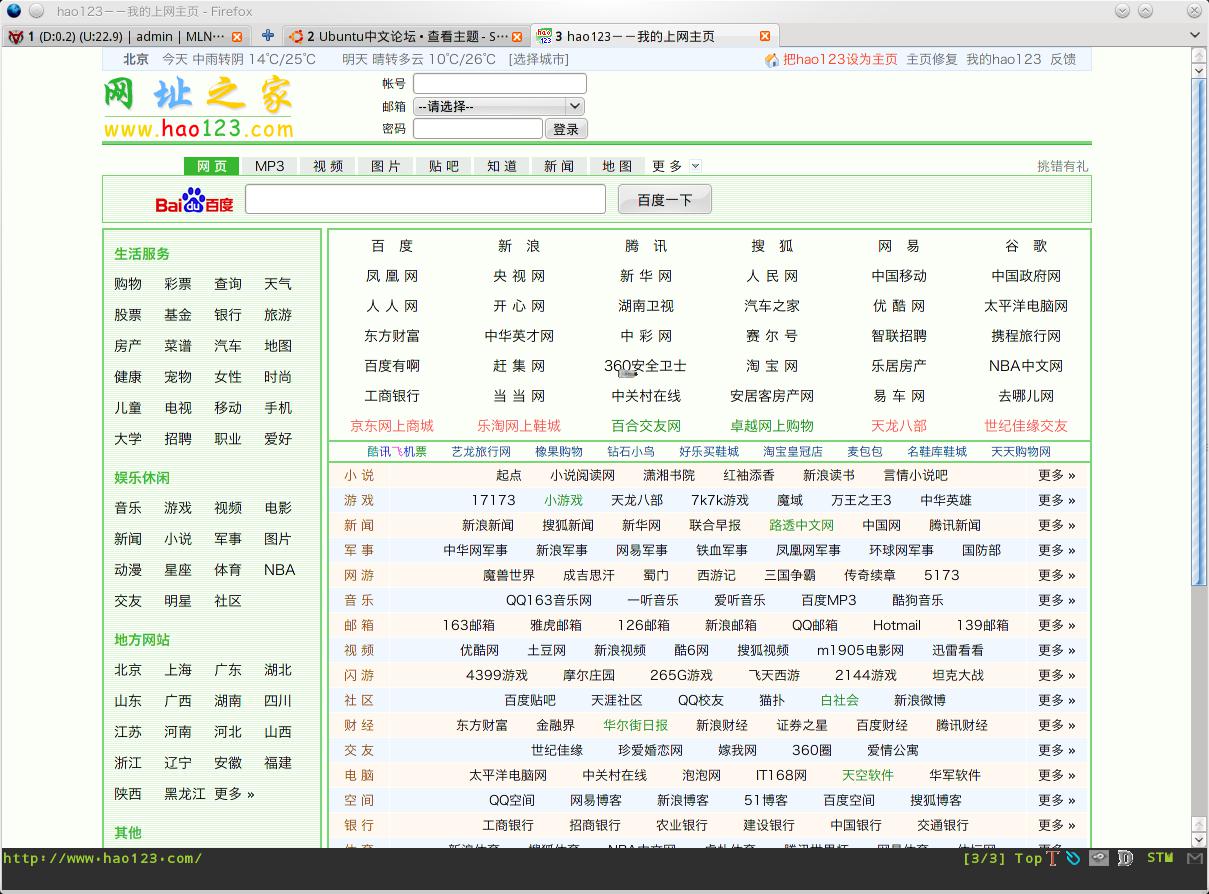1209x894 pixels.
Task: Click the [3/3] tab counter in status bar
Action: pyautogui.click(x=984, y=858)
